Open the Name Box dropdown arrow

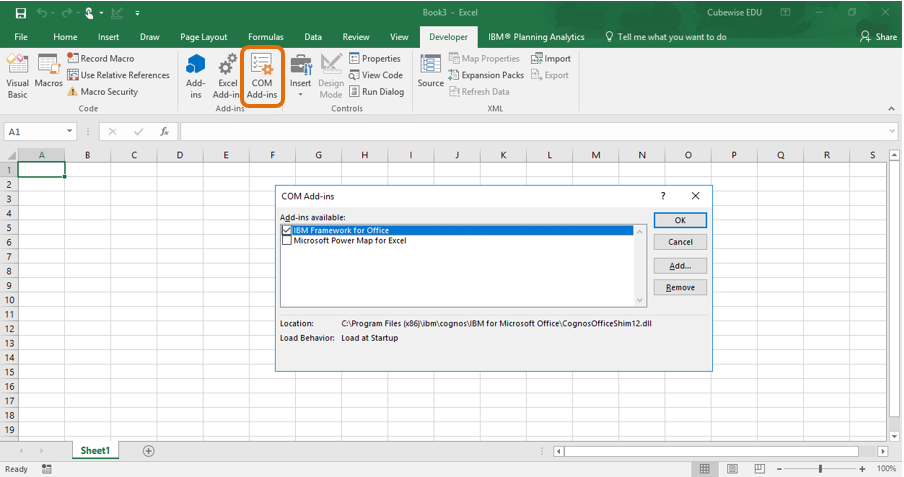pyautogui.click(x=70, y=132)
